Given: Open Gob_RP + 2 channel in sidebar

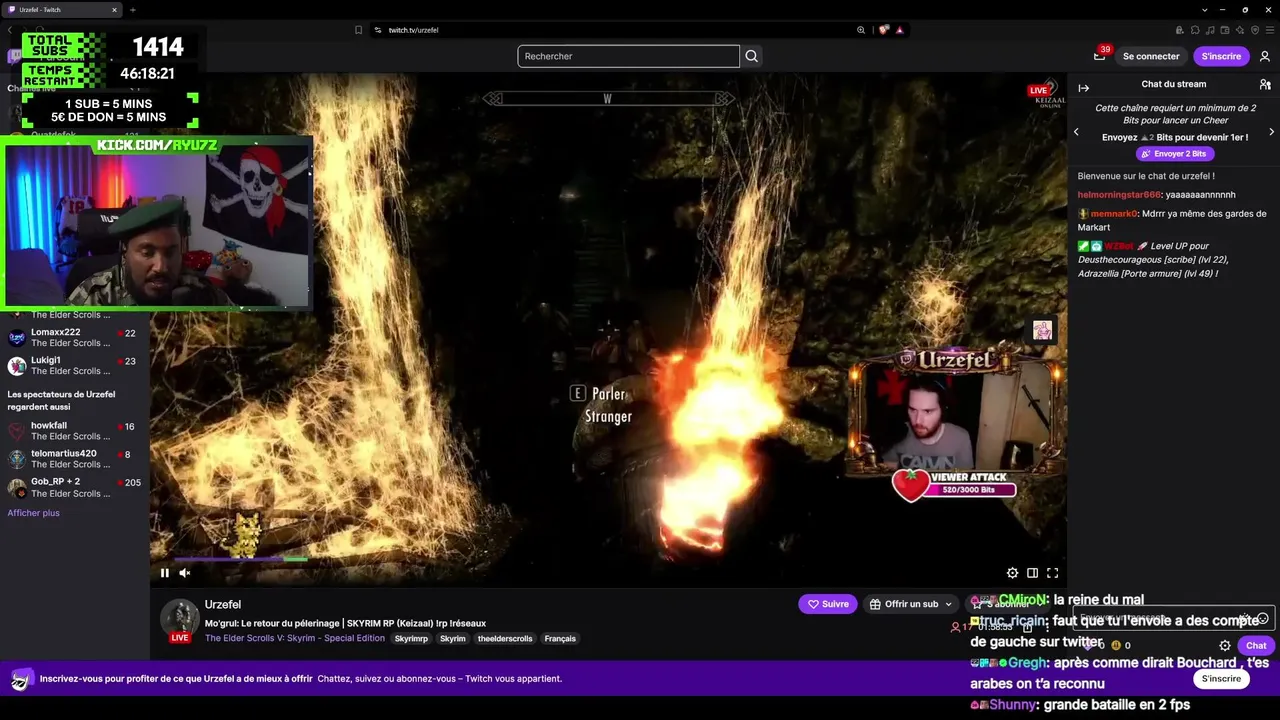Looking at the screenshot, I should coord(75,488).
